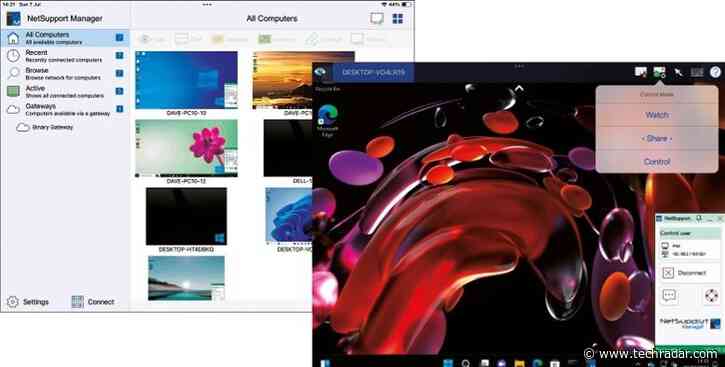Click the NetSupport Manager logo
The width and height of the screenshot is (725, 367).
click(x=13, y=18)
